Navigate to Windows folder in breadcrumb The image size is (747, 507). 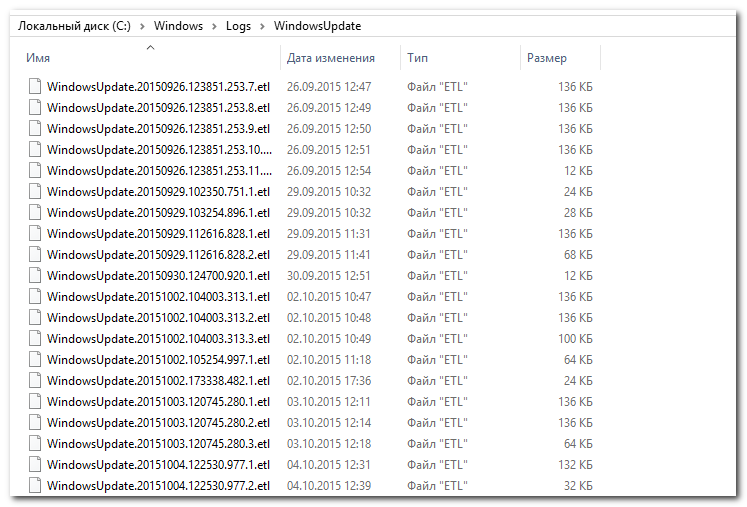point(178,26)
